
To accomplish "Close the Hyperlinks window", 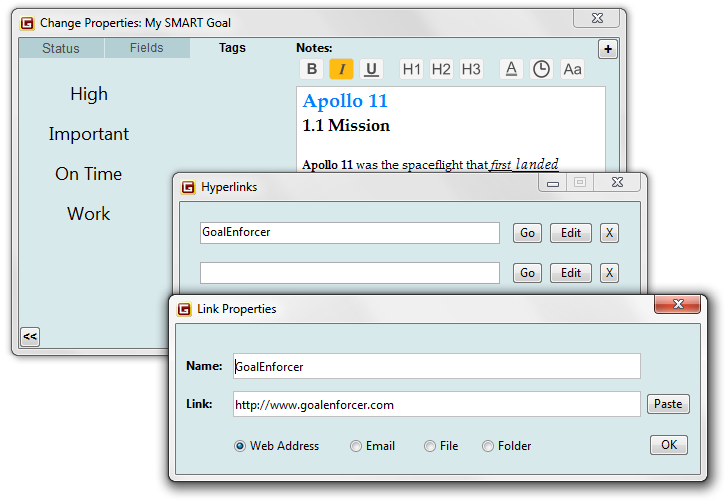I will [x=617, y=182].
